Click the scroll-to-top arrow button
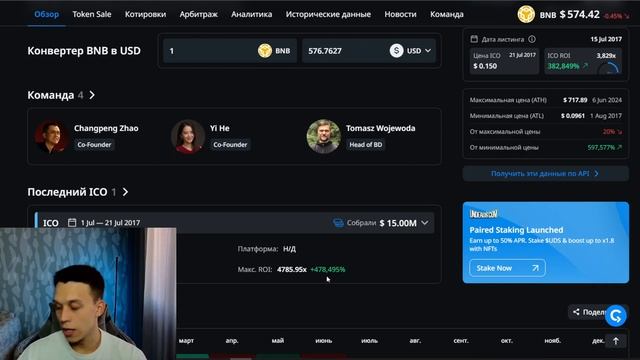The height and width of the screenshot is (360, 640). (x=616, y=341)
